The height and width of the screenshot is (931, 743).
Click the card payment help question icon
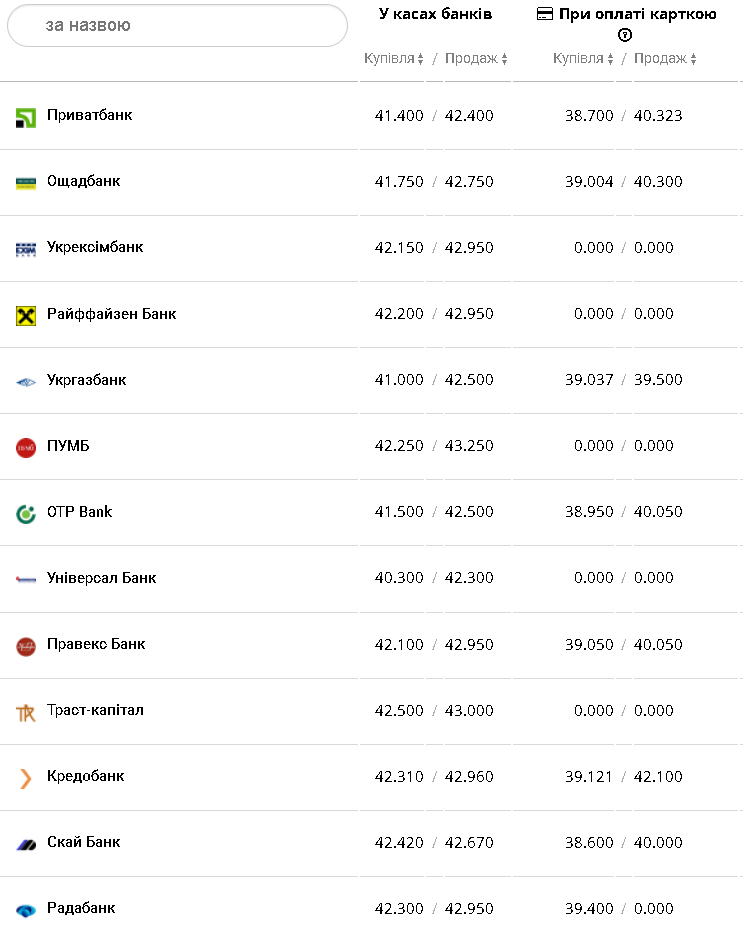tap(625, 35)
